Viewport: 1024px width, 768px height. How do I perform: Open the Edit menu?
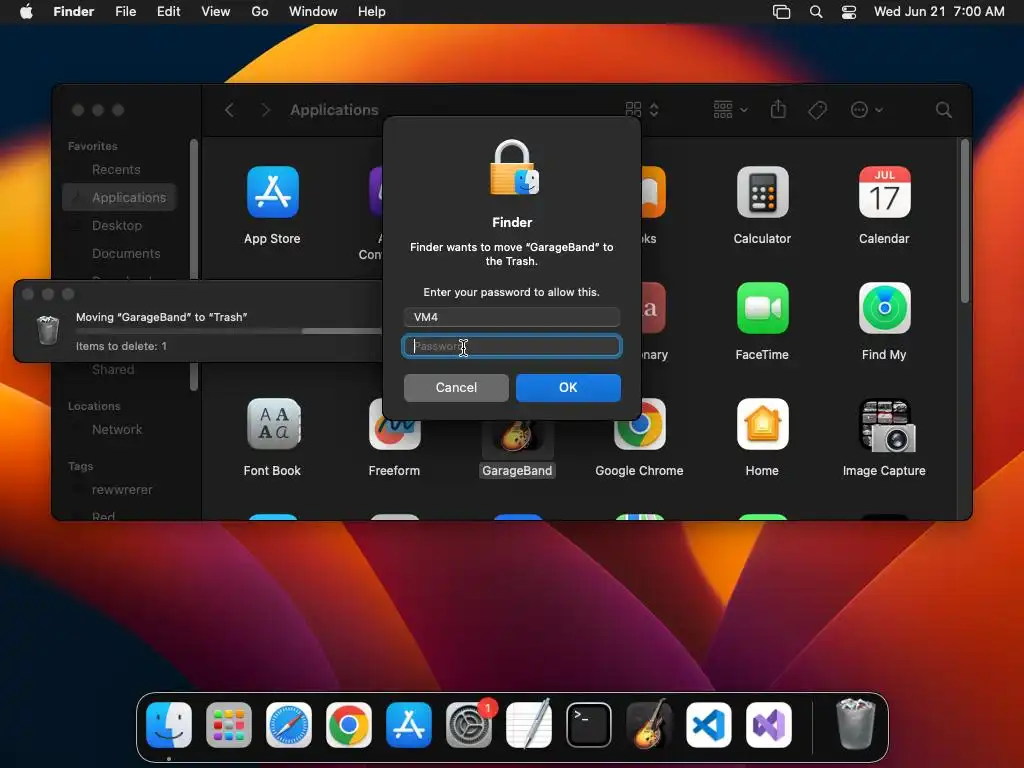click(168, 12)
